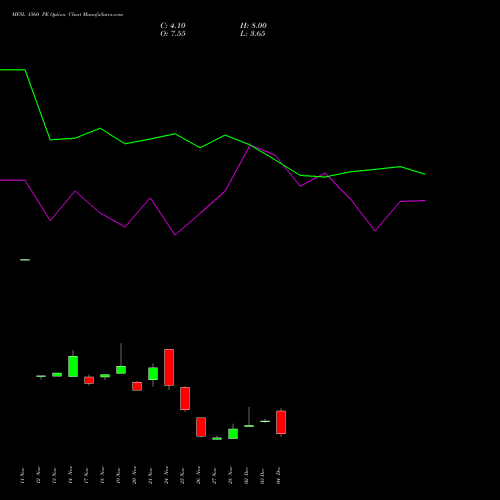Click the low value L: 3.65
The height and width of the screenshot is (500, 500).
(252, 34)
